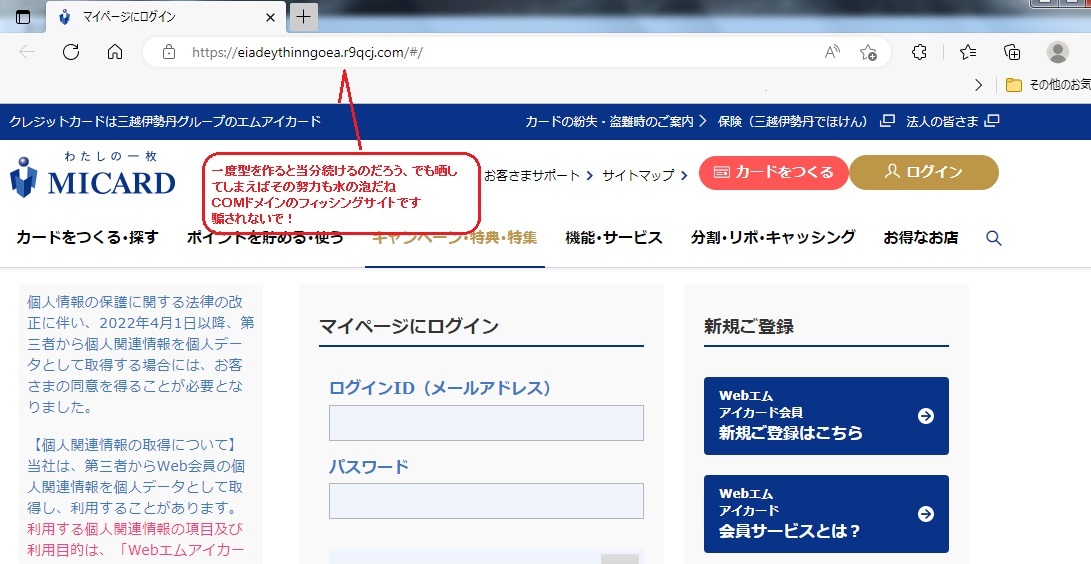Open the browser profile avatar
The image size is (1091, 564).
point(1058,52)
